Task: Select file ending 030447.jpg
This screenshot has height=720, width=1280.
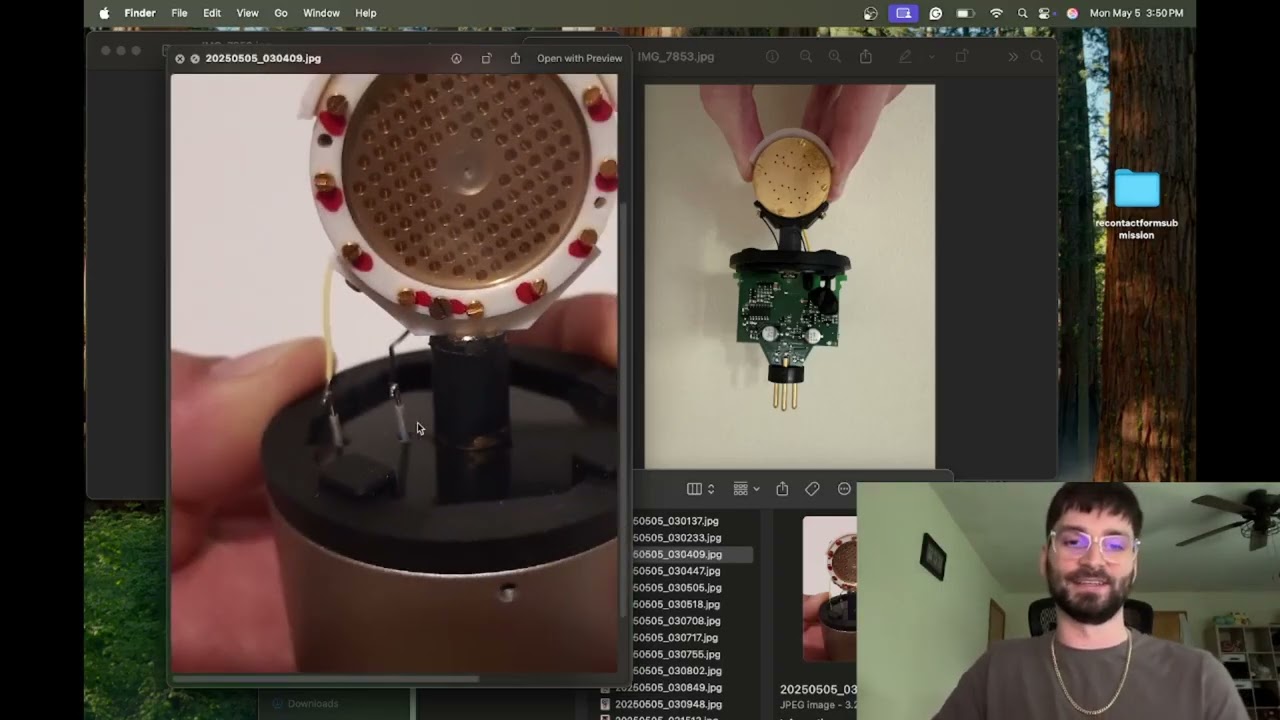Action: [677, 571]
